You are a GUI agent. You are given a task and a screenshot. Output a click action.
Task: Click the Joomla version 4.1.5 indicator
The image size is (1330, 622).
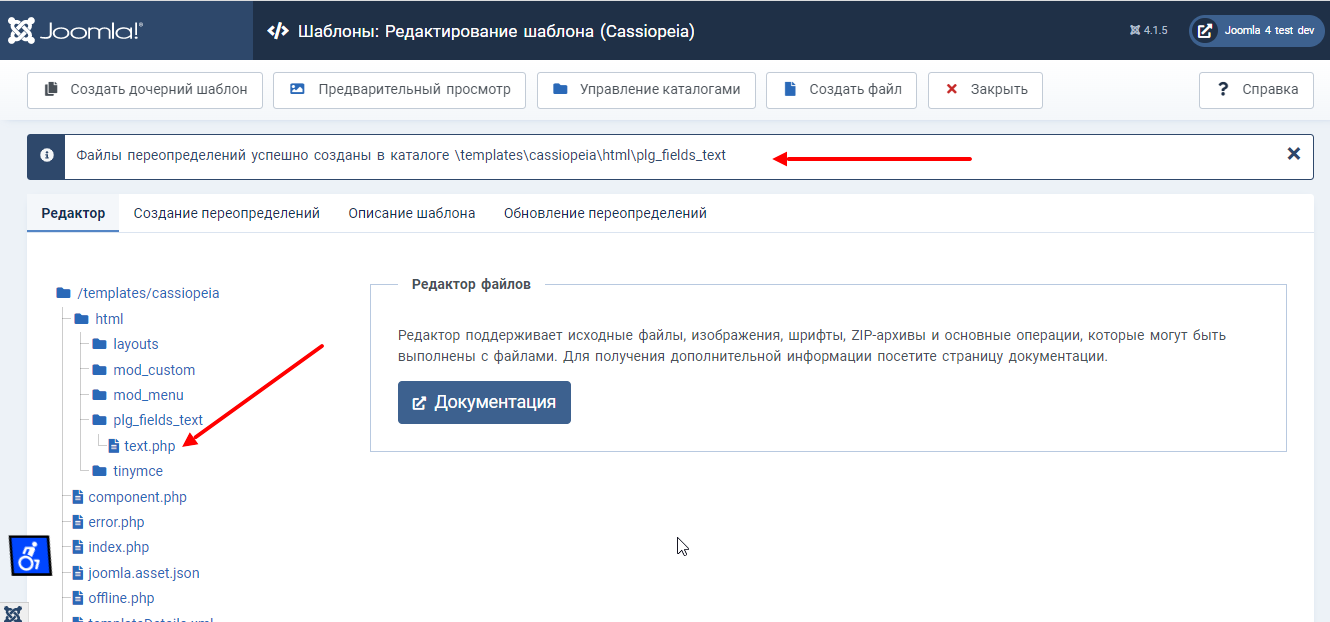[x=1149, y=31]
